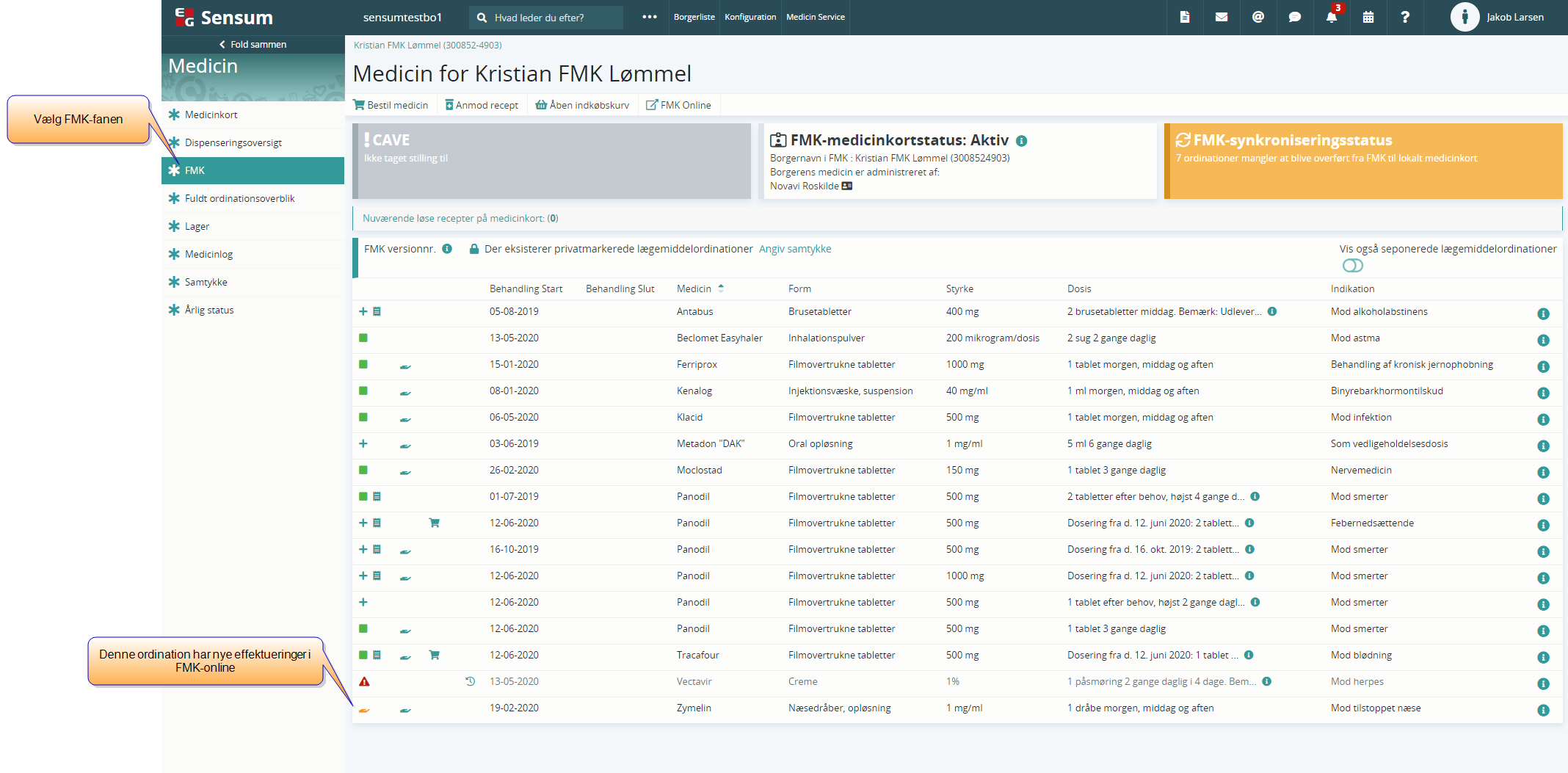Open the mail envelope icon
The height and width of the screenshot is (773, 1568).
pos(1222,17)
